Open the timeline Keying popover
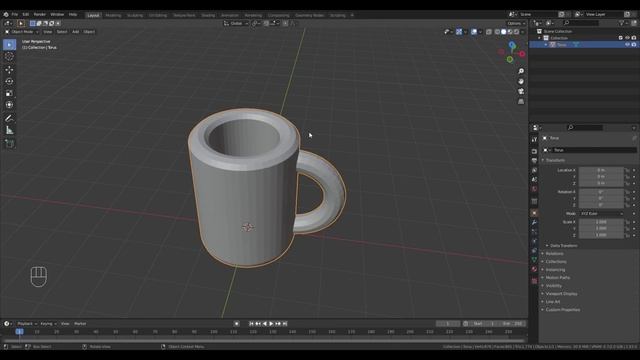The width and height of the screenshot is (640, 360). tap(48, 324)
